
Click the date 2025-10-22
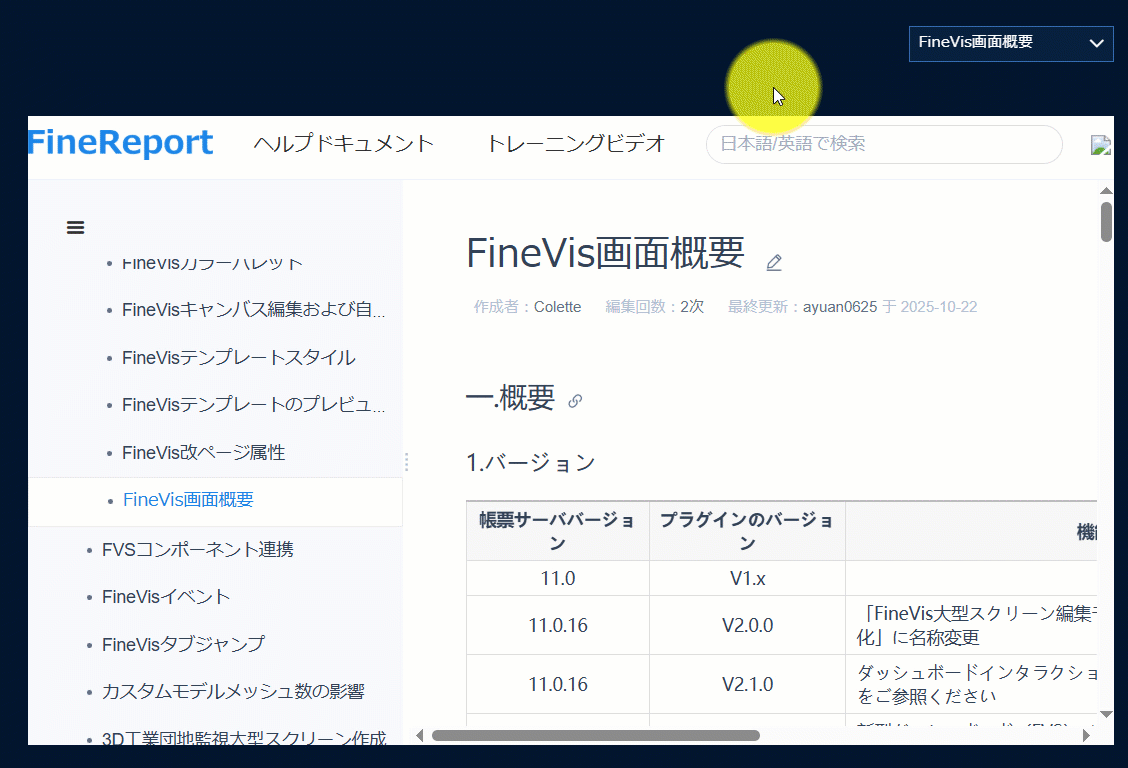click(939, 307)
